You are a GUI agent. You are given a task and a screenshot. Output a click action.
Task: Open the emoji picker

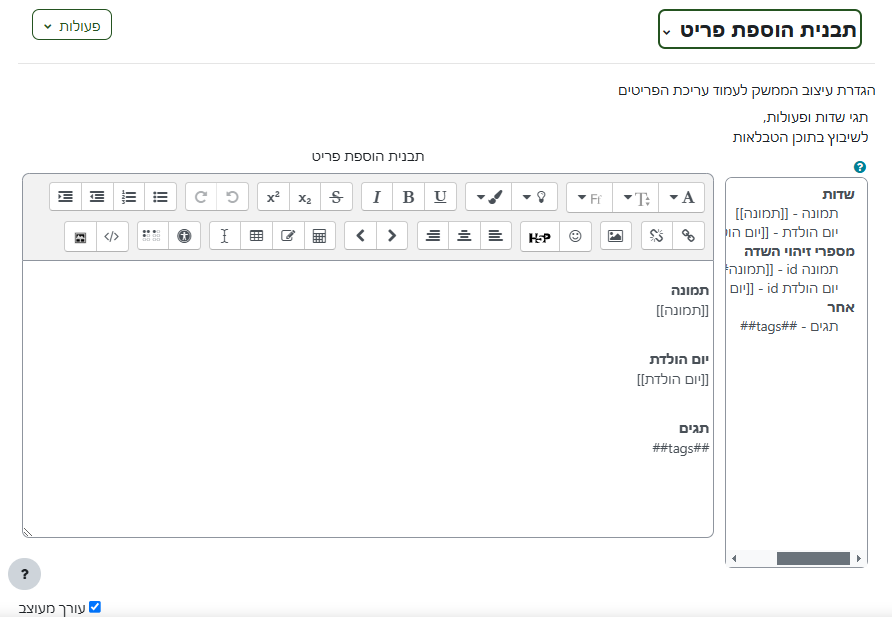[x=575, y=237]
